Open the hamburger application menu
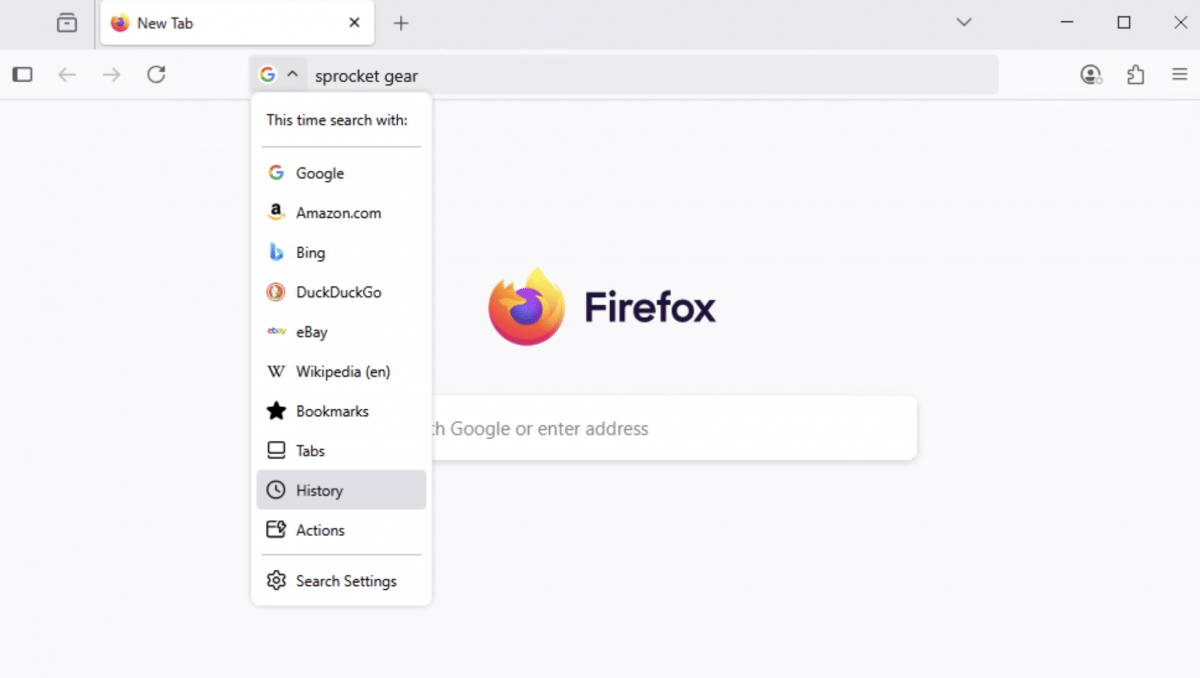The width and height of the screenshot is (1200, 678). (x=1180, y=74)
